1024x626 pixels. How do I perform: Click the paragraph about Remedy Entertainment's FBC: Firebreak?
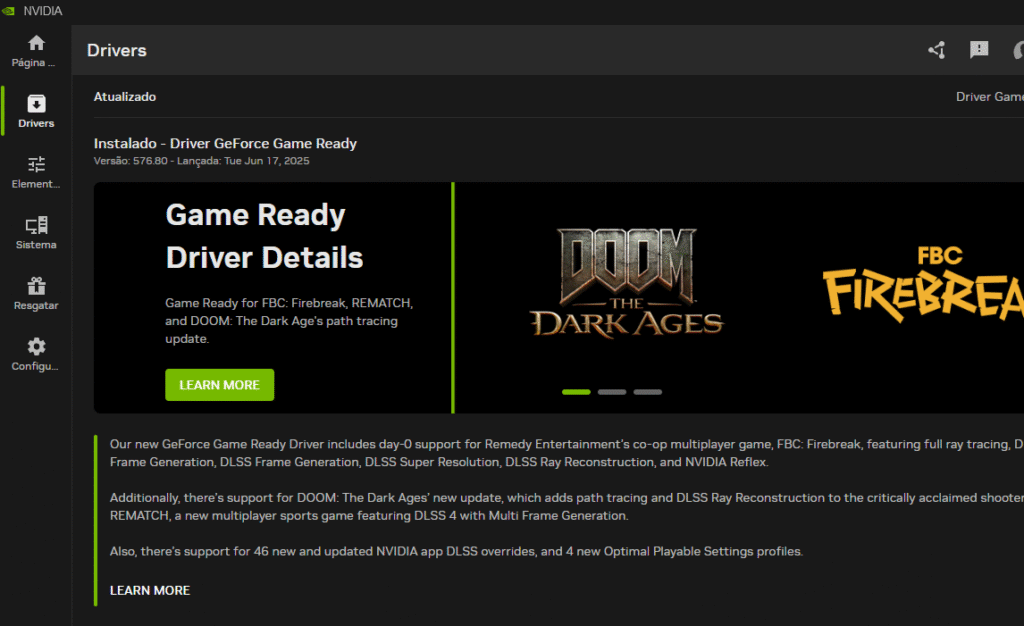(x=567, y=453)
